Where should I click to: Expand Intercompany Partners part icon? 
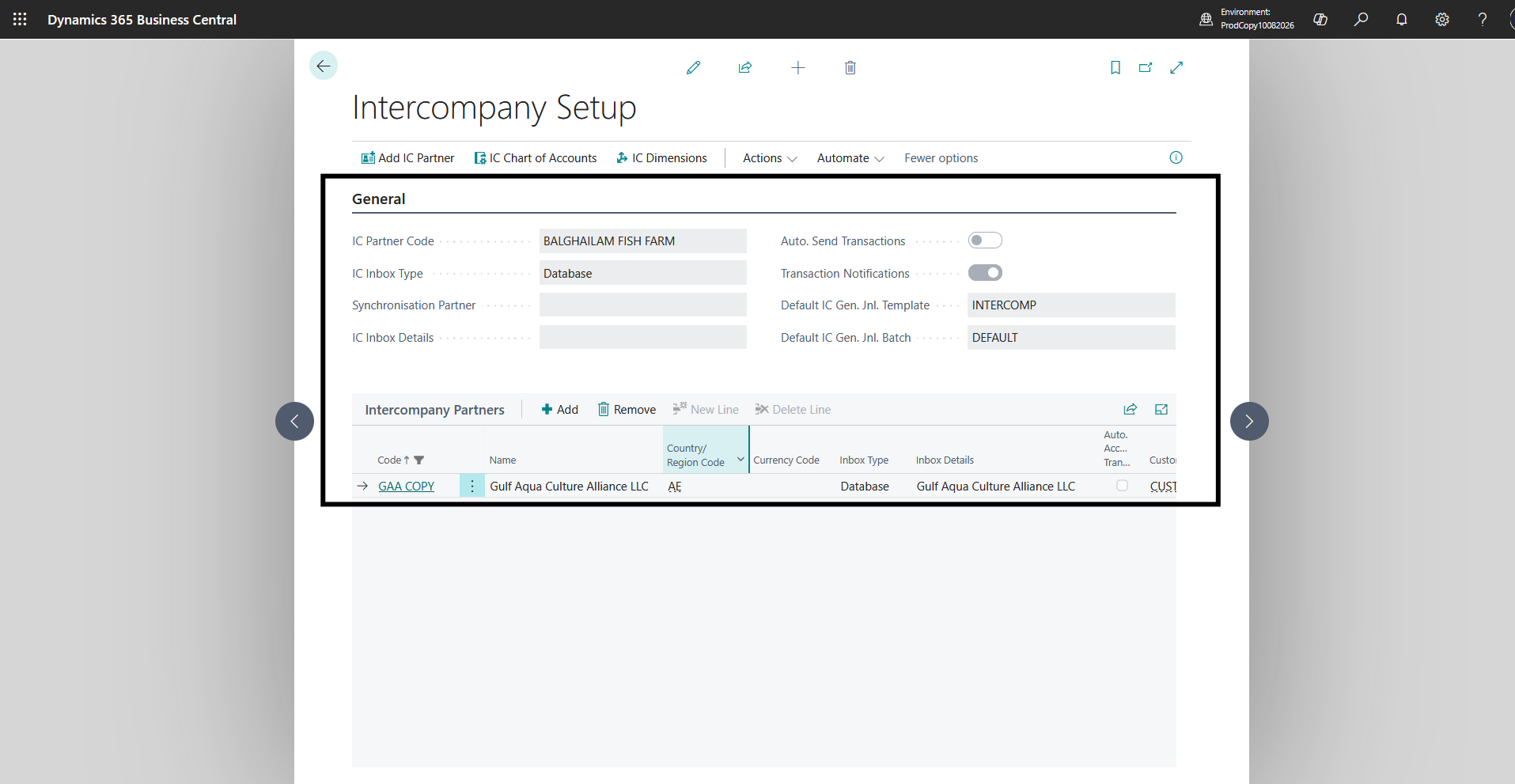(x=1161, y=409)
